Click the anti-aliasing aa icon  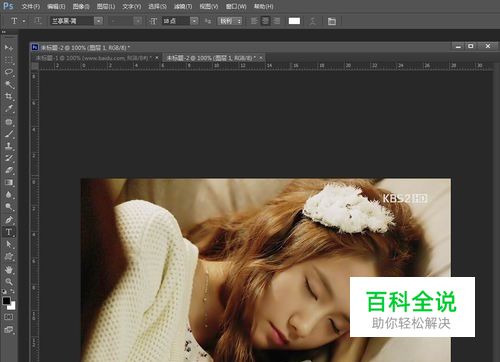[208, 21]
